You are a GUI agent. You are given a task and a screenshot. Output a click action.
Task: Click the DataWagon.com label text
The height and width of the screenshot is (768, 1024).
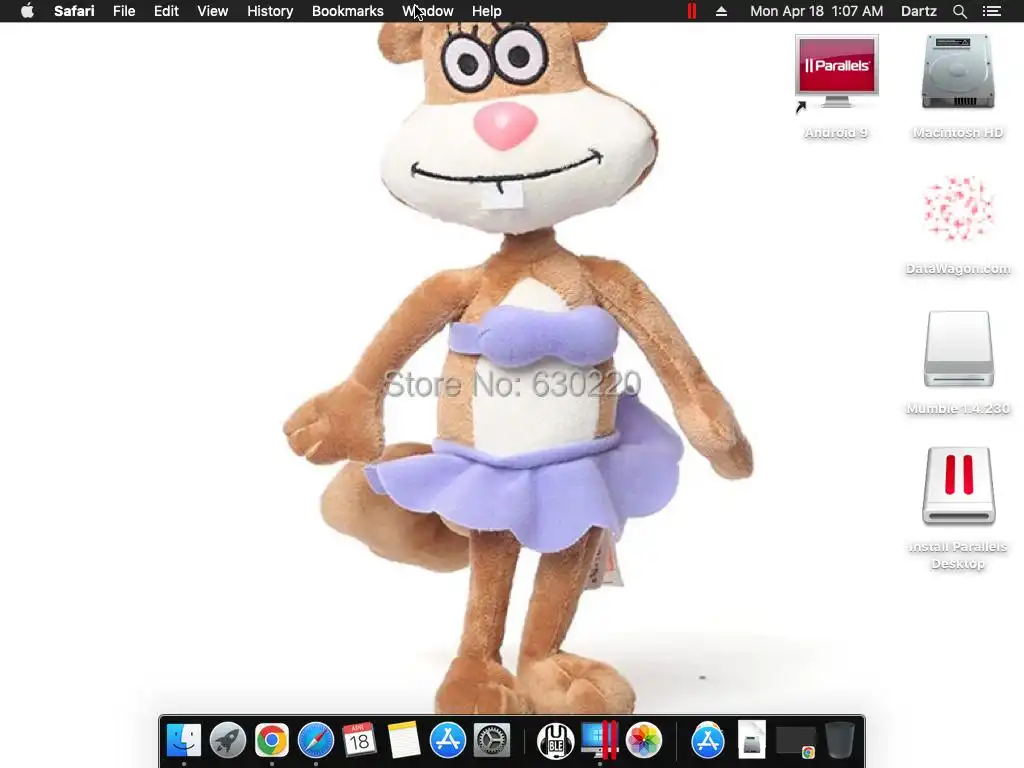(x=958, y=268)
